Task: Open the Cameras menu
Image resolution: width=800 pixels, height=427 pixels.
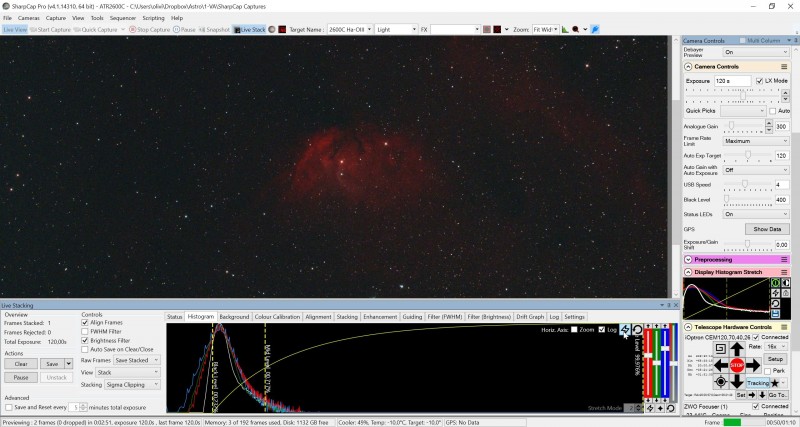Action: (x=29, y=18)
